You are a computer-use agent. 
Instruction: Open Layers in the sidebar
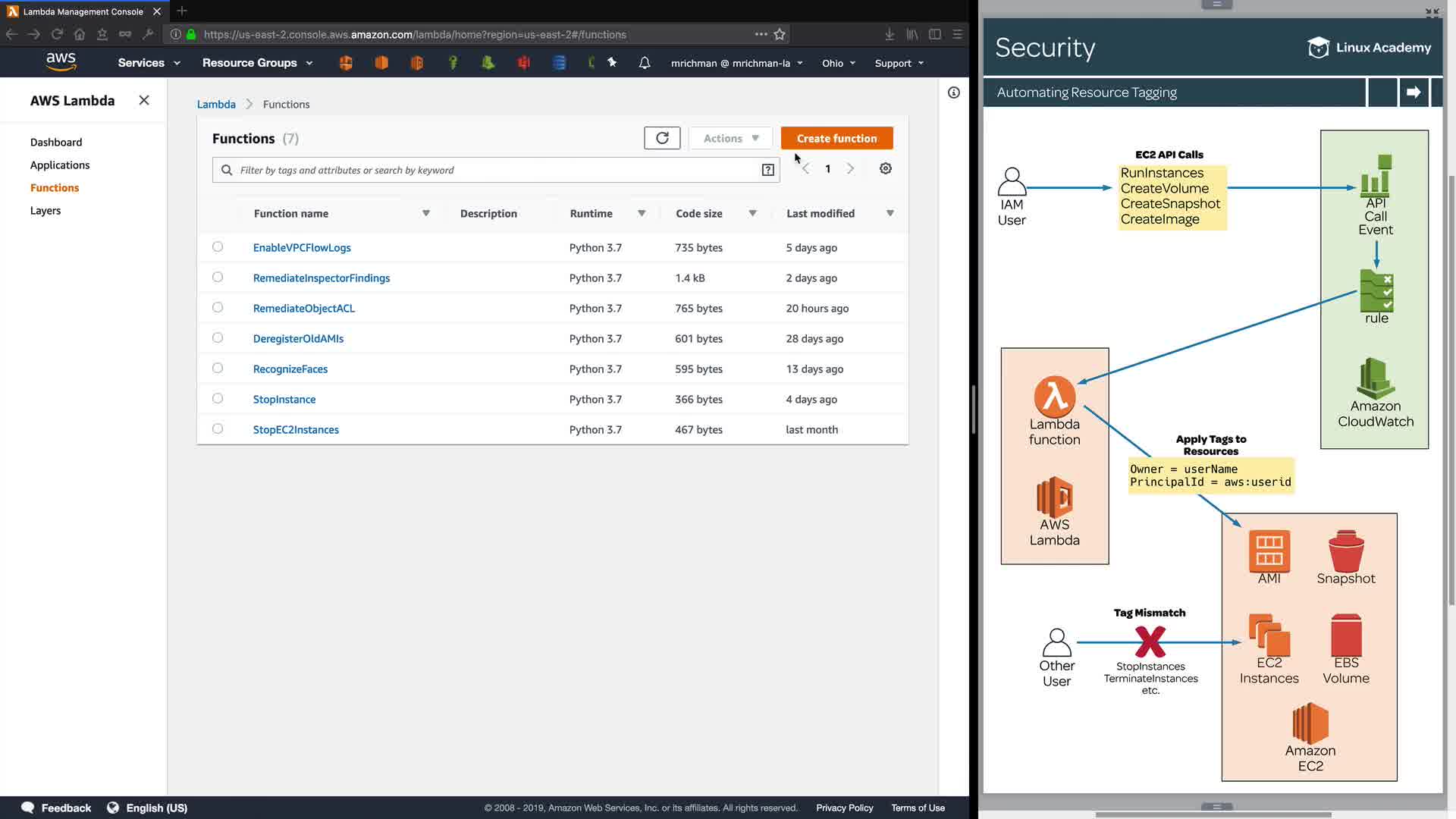click(45, 210)
